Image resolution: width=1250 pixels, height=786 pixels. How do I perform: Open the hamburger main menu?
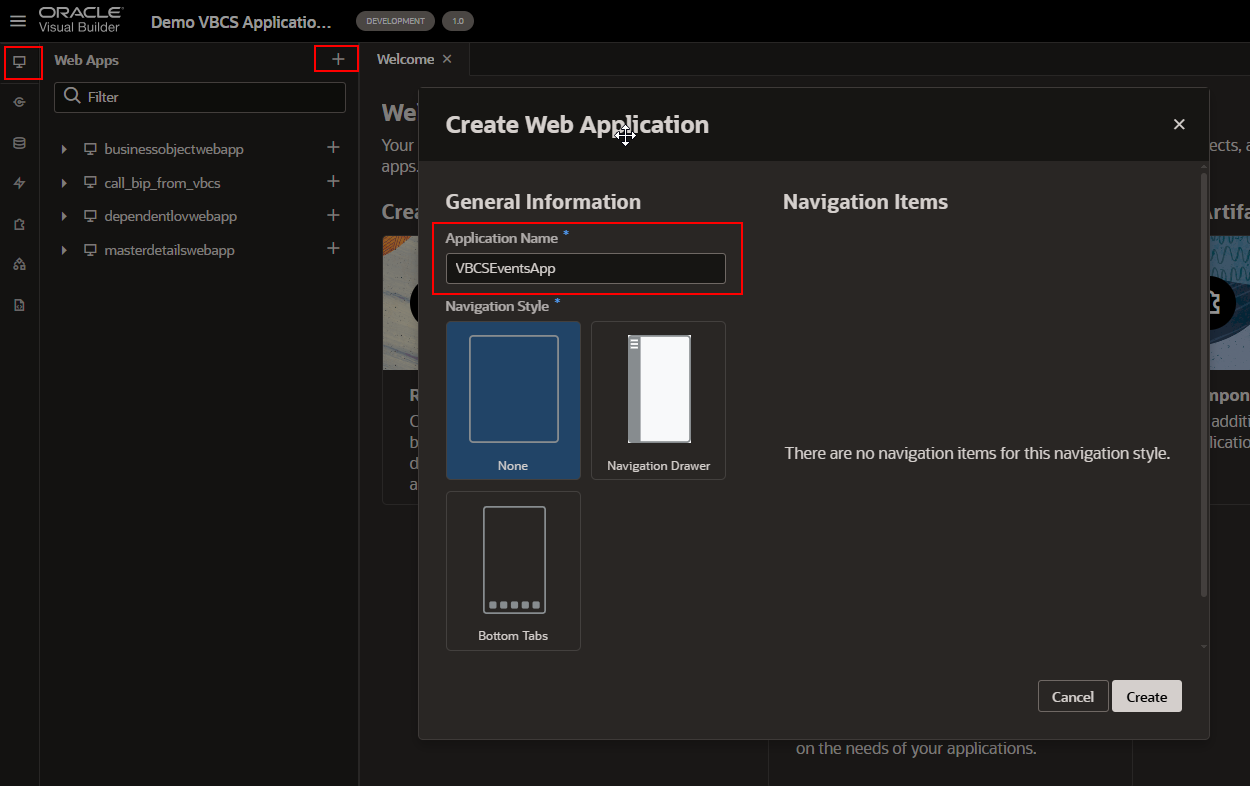coord(18,21)
